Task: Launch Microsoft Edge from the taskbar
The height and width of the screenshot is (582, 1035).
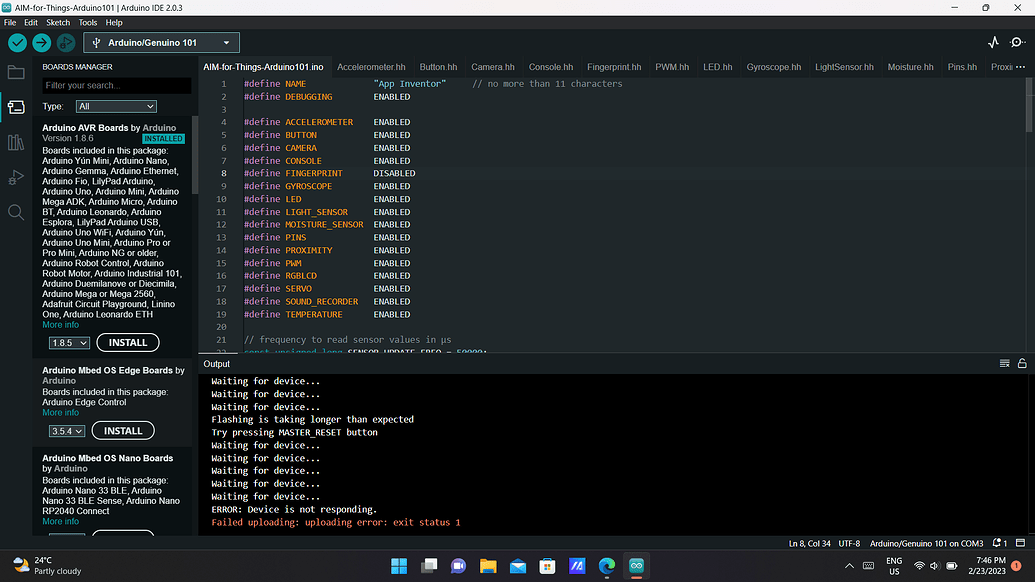Action: click(x=606, y=565)
